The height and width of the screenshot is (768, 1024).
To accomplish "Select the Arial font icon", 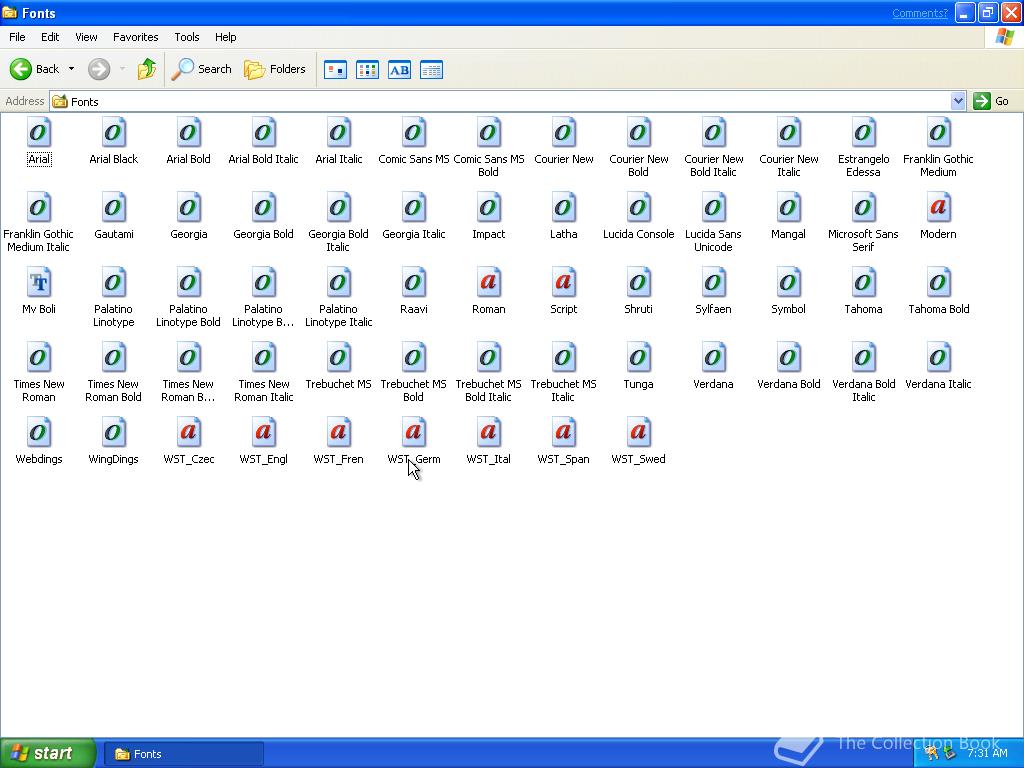I will tap(39, 133).
